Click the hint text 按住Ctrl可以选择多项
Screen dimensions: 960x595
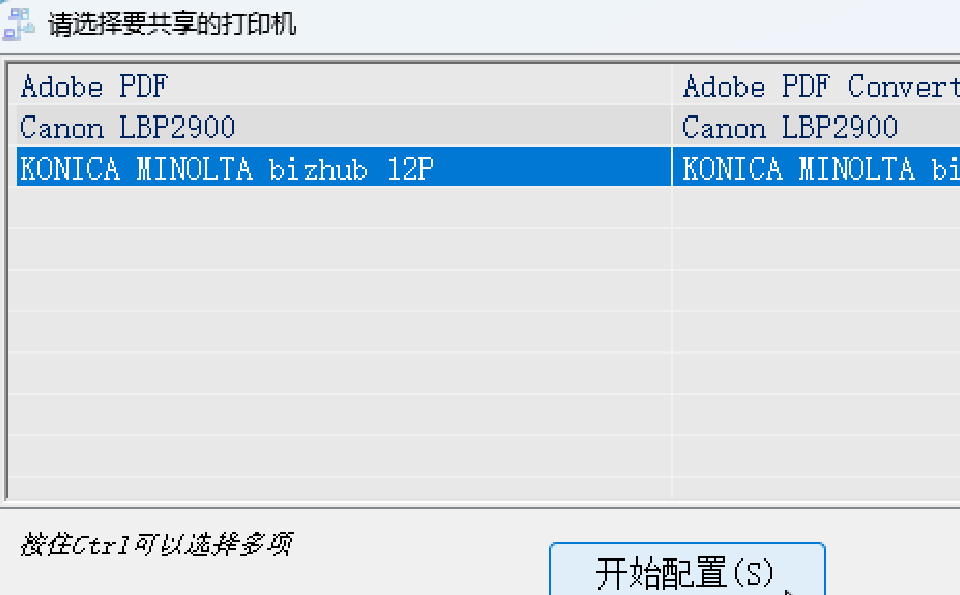(x=156, y=546)
